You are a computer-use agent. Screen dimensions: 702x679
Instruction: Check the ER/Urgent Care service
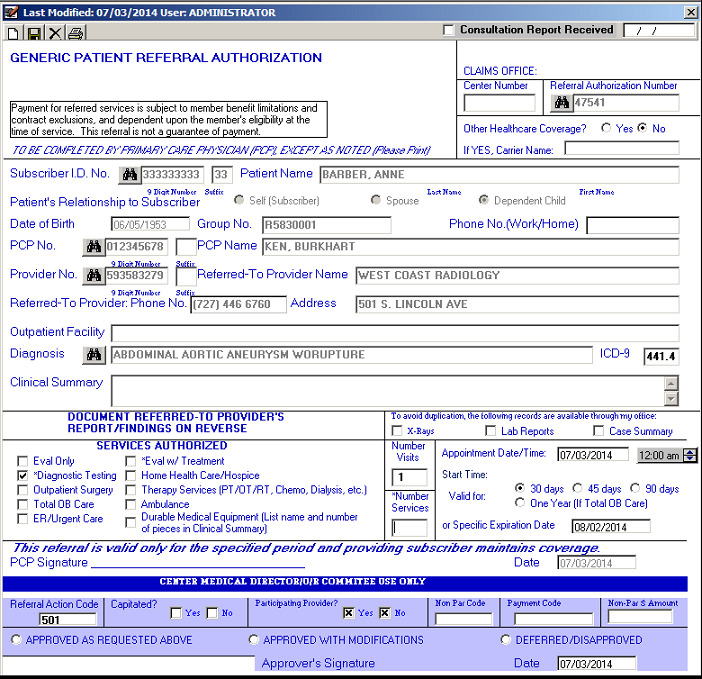(22, 518)
